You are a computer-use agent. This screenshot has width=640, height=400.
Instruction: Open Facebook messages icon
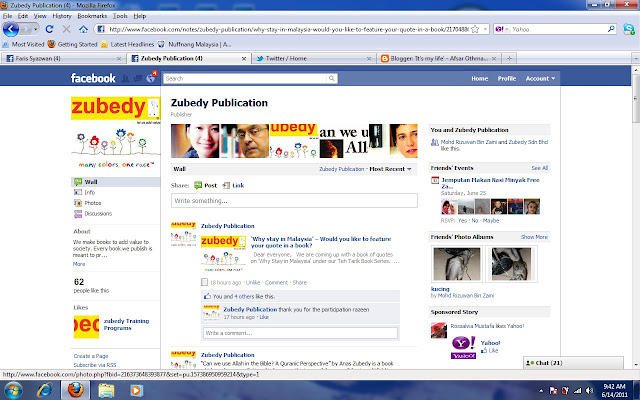138,78
